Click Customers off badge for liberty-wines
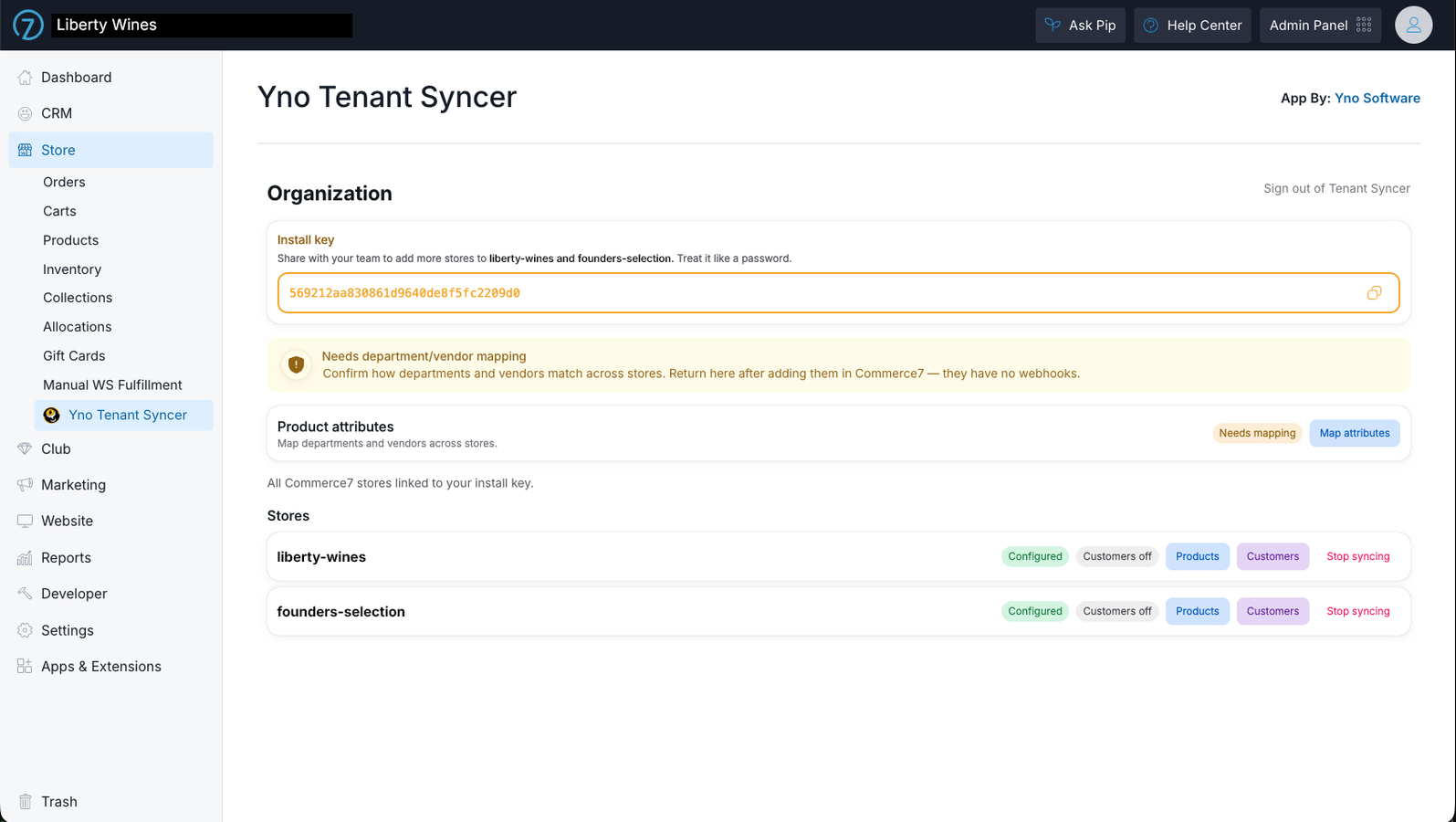The width and height of the screenshot is (1456, 822). [x=1117, y=556]
